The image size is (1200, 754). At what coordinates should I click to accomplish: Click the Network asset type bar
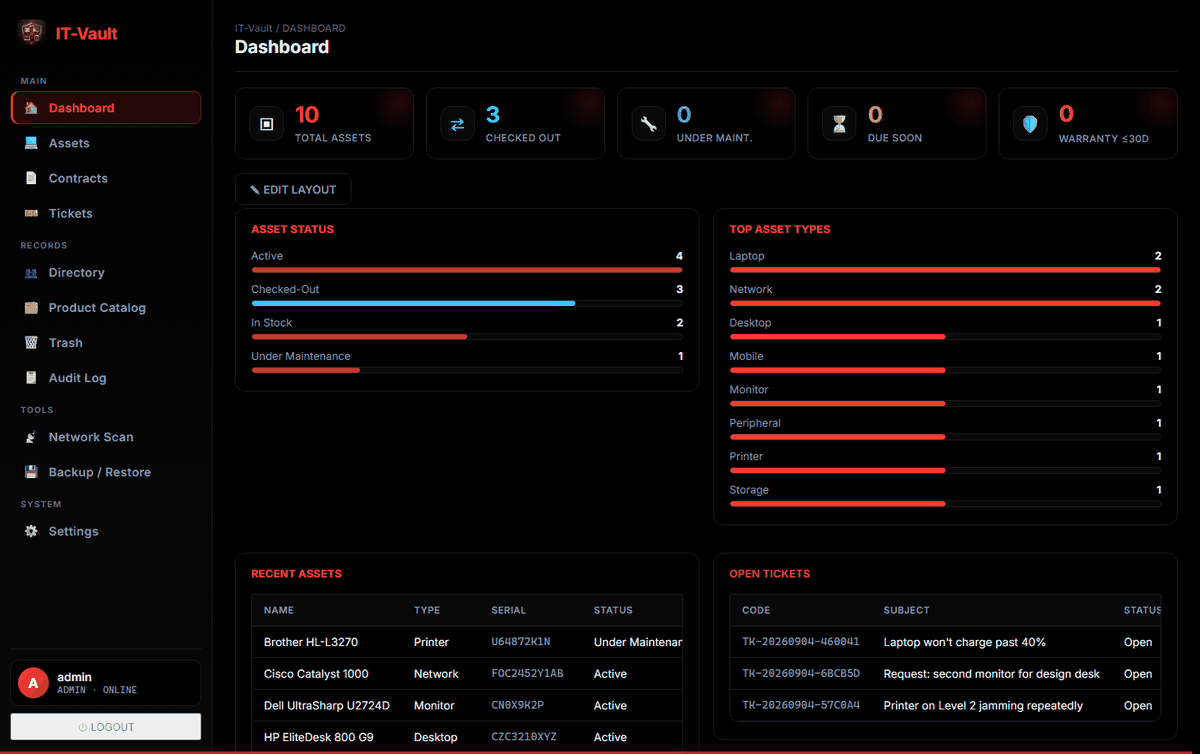pyautogui.click(x=945, y=303)
